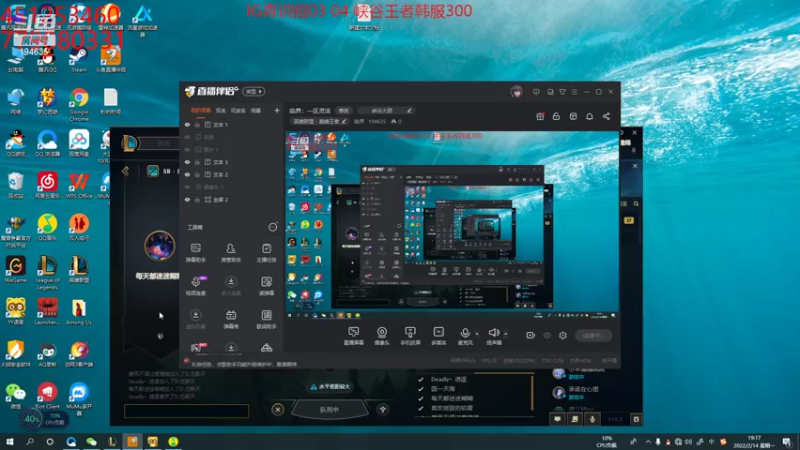Click the user avatar in the title bar
The image size is (800, 450).
click(x=516, y=92)
